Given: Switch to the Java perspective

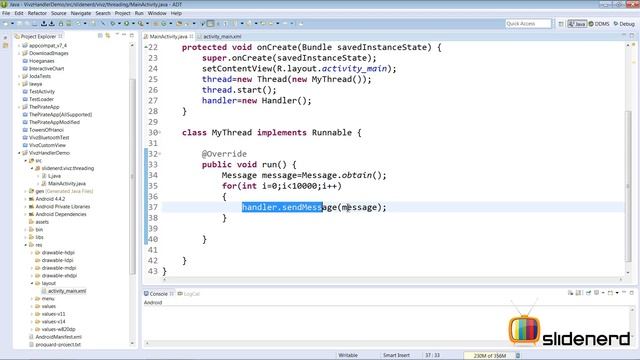Looking at the screenshot, I should tap(577, 24).
